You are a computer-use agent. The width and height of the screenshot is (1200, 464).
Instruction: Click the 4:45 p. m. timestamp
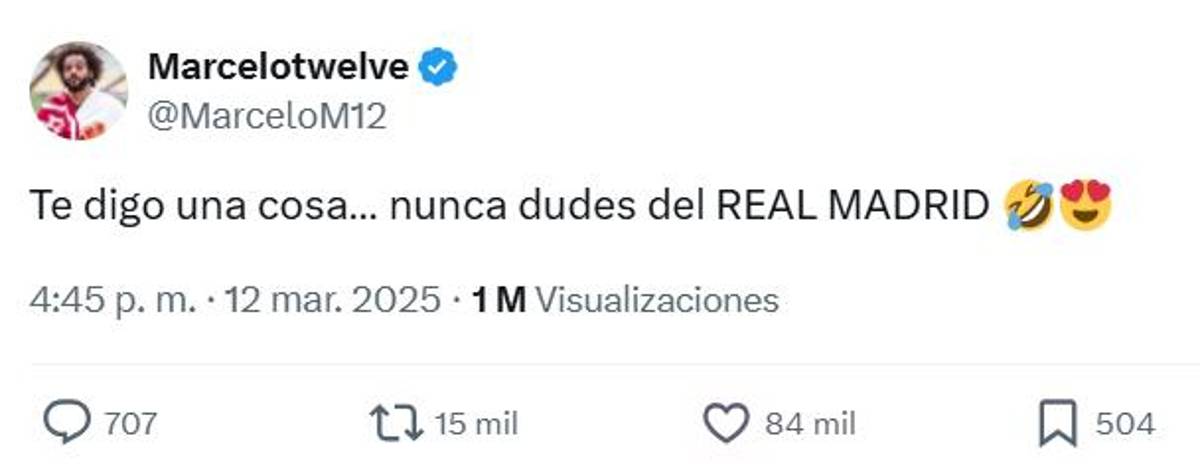click(x=112, y=300)
